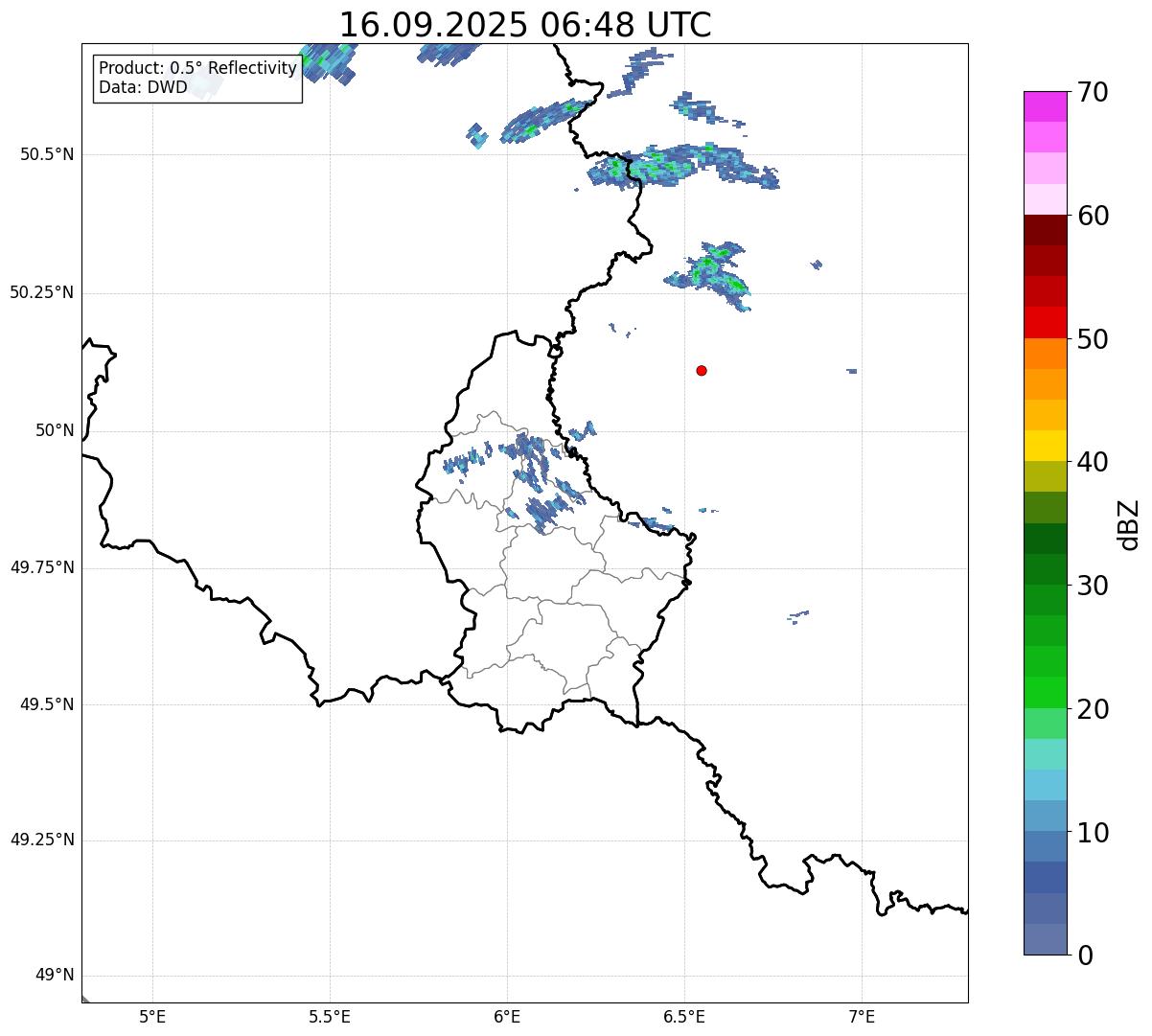This screenshot has height=1036, width=1152.
Task: Click the colorbar tick label 70
Action: (x=1092, y=92)
